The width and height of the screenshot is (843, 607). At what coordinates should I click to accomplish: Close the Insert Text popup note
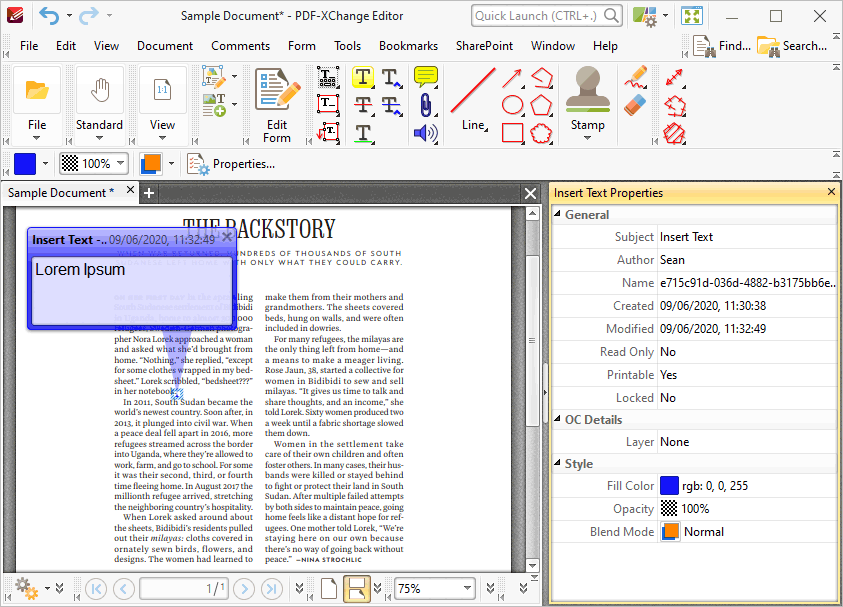click(x=227, y=237)
